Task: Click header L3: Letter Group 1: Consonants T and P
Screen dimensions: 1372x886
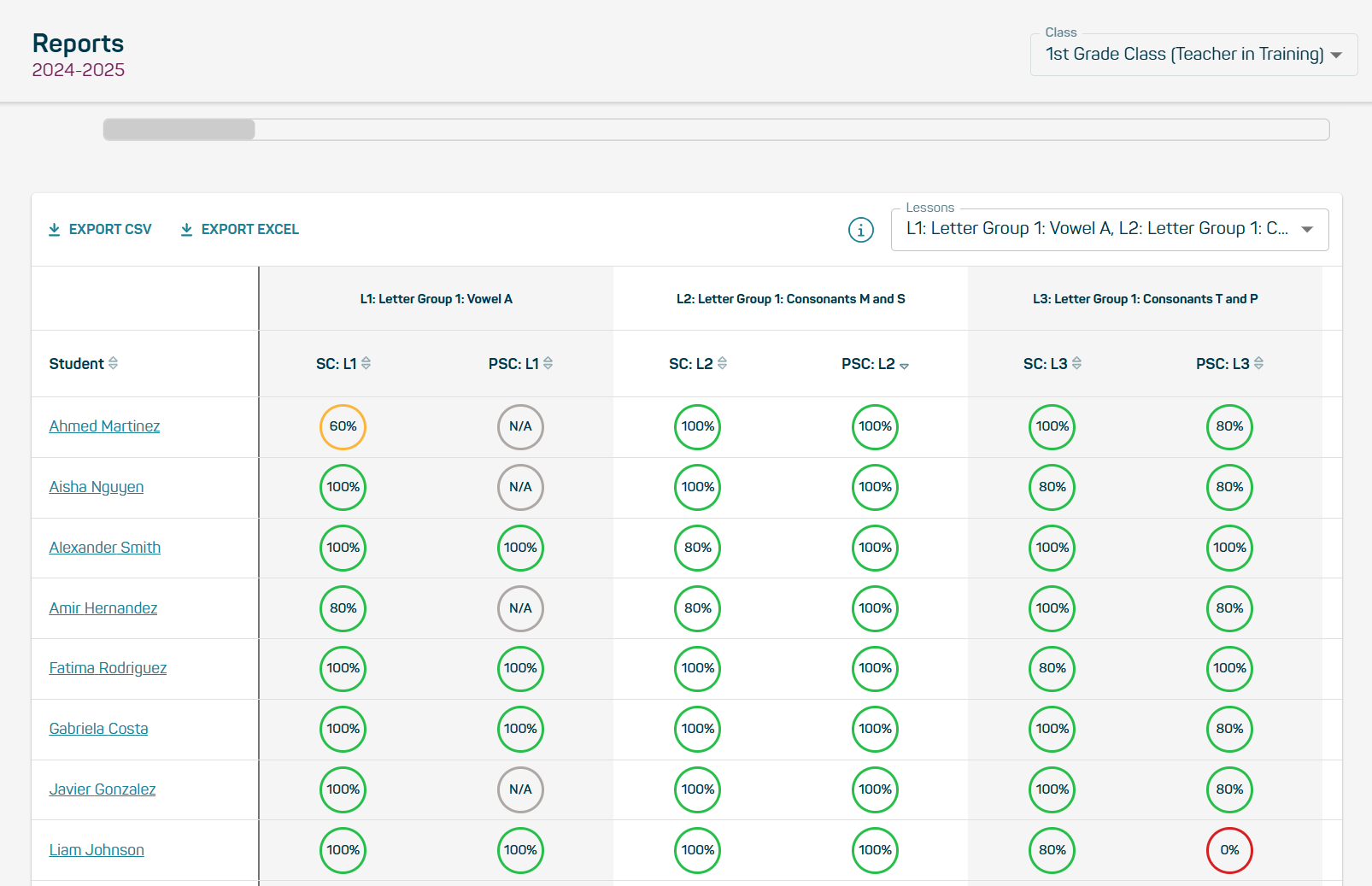Action: pos(1146,299)
